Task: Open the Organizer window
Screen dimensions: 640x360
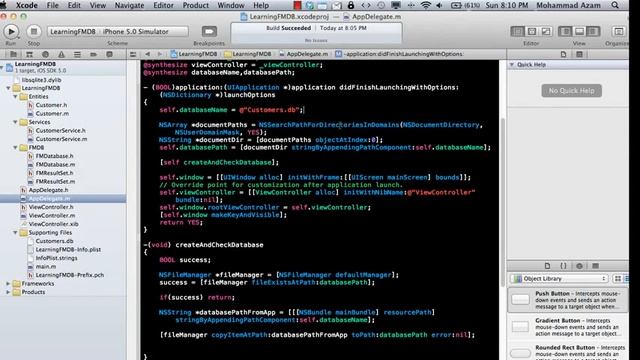Action: 619,31
